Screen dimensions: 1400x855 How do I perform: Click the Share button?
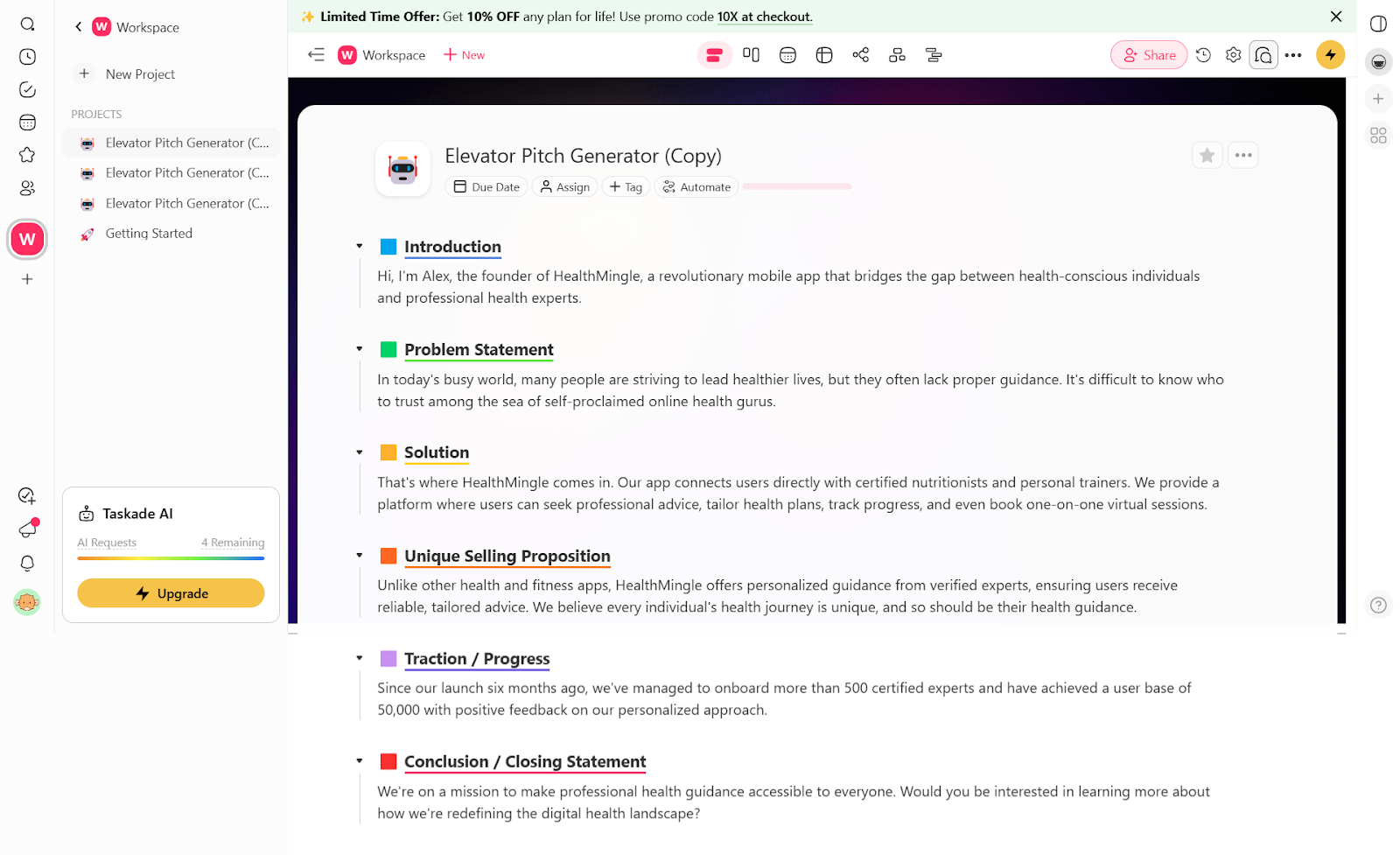pyautogui.click(x=1148, y=54)
